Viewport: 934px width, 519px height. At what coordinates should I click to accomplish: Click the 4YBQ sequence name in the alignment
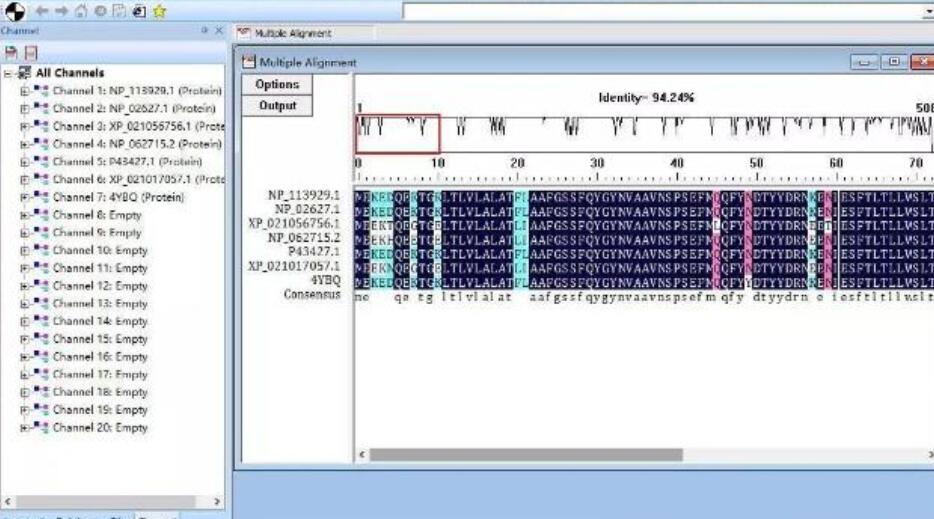325,279
